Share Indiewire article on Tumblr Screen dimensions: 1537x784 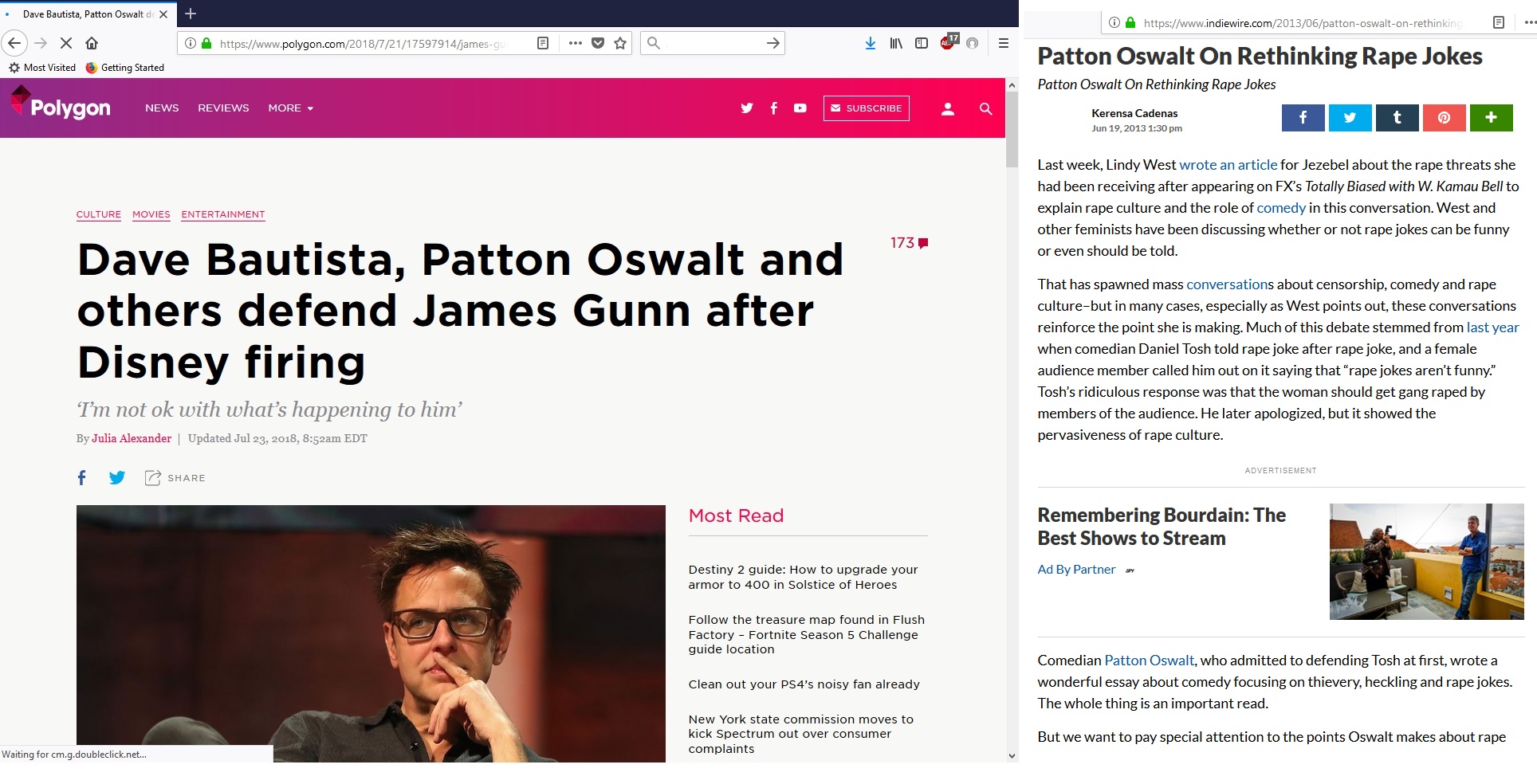click(x=1397, y=118)
